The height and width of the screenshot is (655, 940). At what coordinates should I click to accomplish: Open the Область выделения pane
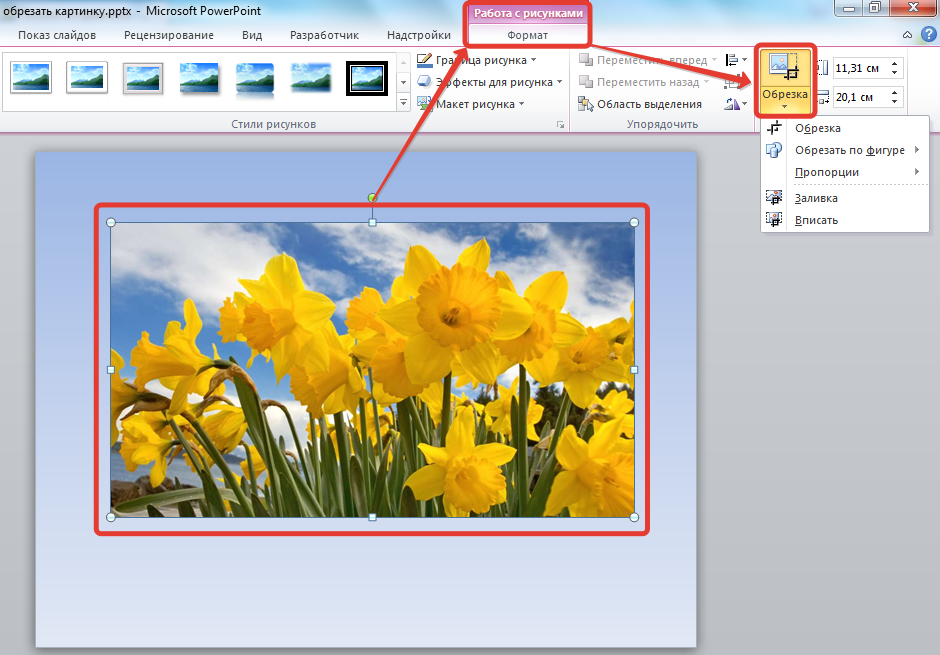click(x=640, y=104)
